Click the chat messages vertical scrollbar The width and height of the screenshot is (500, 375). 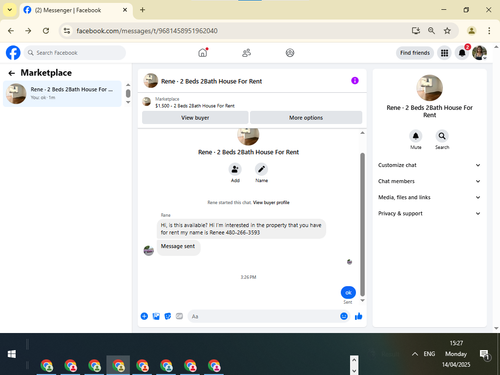[362, 224]
